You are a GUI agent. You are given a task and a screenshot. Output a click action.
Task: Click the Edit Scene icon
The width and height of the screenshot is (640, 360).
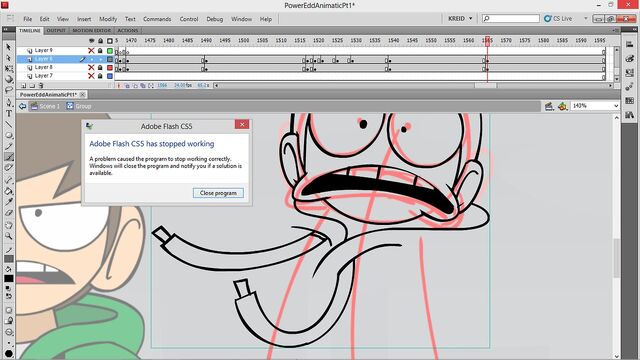click(549, 106)
